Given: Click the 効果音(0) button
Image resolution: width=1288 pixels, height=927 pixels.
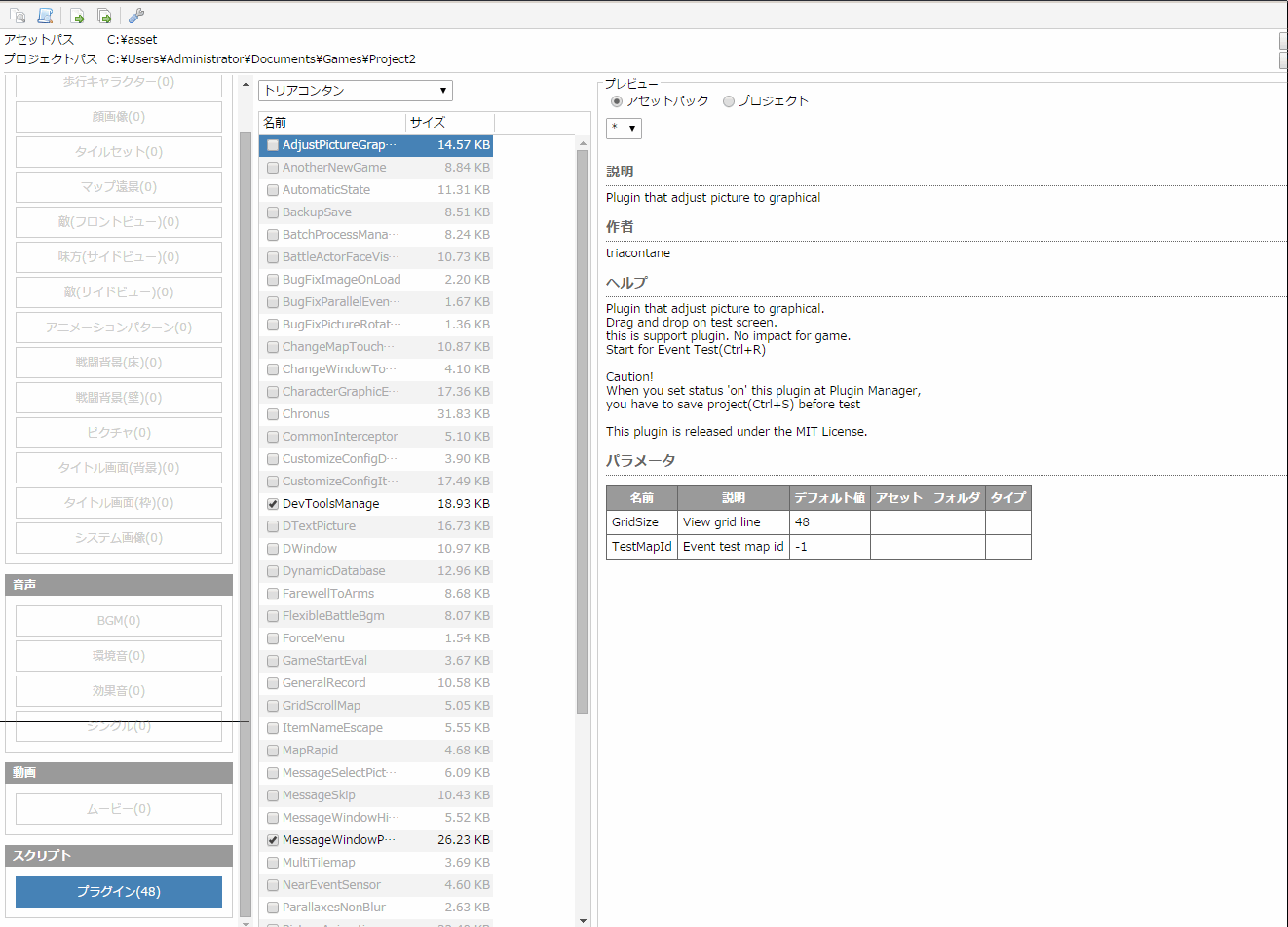Looking at the screenshot, I should click(119, 691).
